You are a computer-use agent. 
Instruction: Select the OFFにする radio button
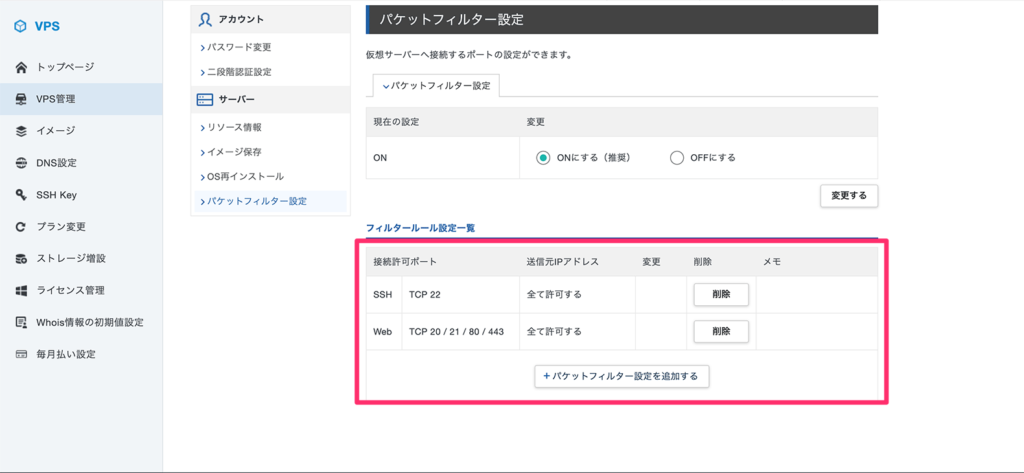677,157
